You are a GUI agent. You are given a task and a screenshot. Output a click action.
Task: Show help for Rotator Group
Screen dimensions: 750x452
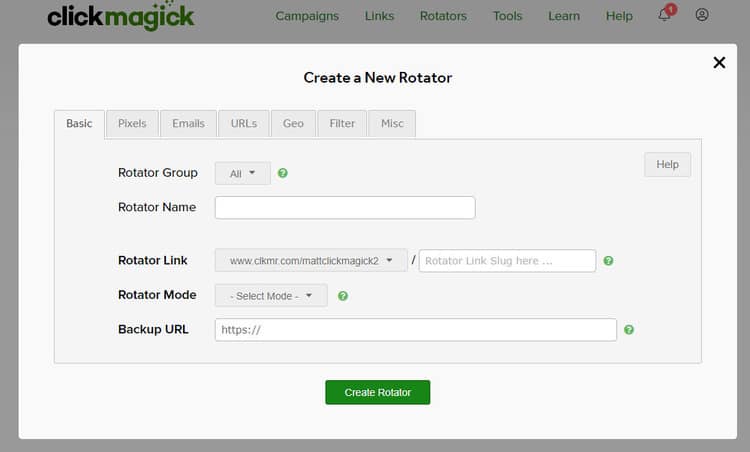point(283,173)
